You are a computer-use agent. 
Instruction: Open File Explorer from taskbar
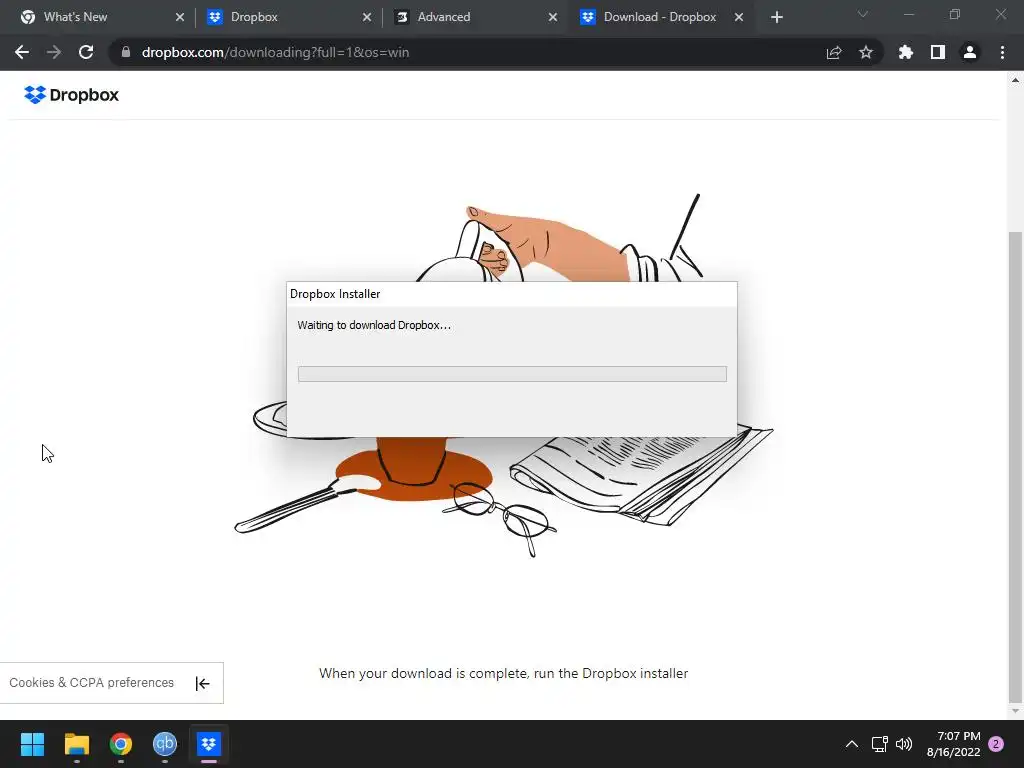click(x=76, y=744)
